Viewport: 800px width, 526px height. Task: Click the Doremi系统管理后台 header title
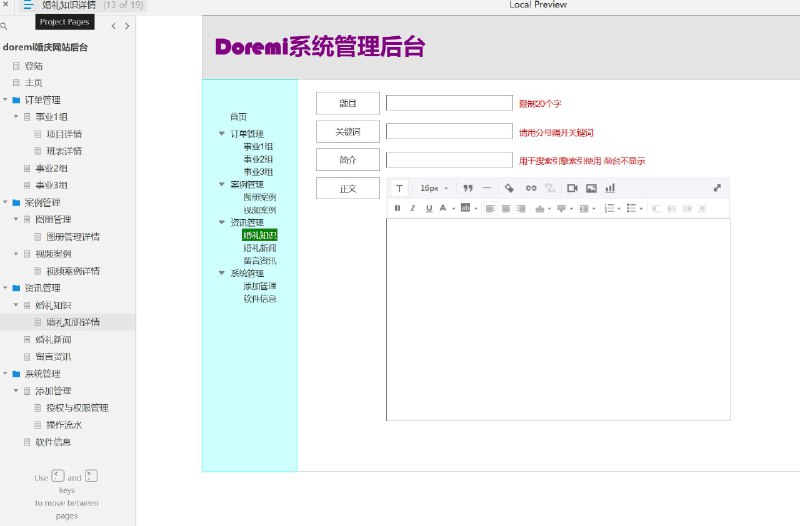[320, 46]
